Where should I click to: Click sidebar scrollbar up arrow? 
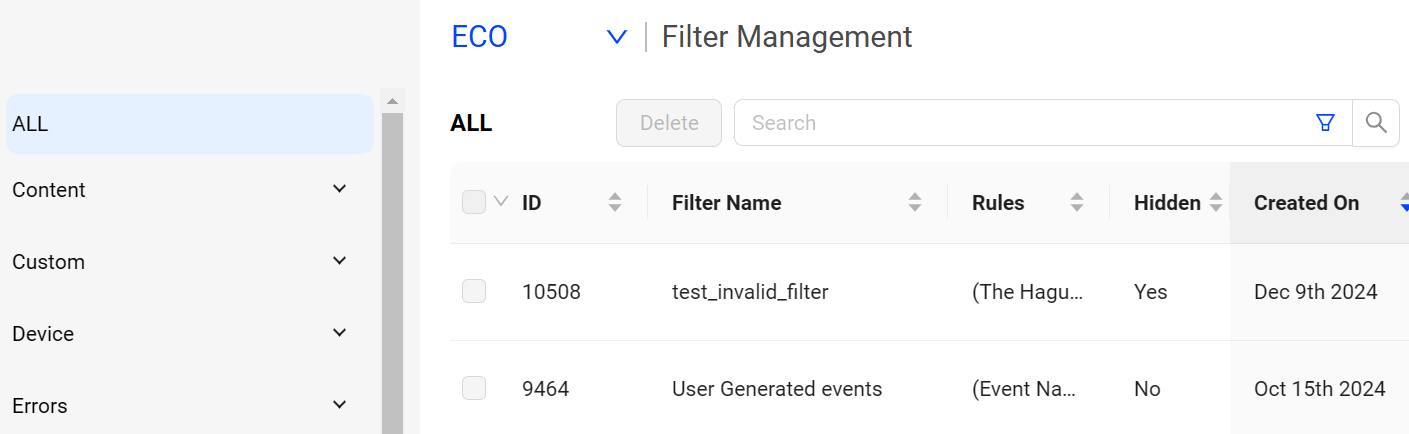[x=392, y=101]
